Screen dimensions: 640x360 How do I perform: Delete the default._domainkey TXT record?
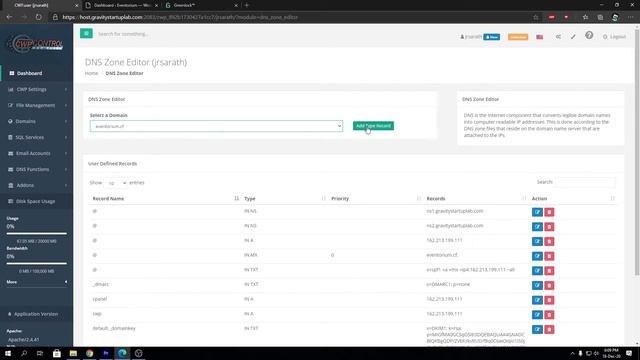click(549, 329)
